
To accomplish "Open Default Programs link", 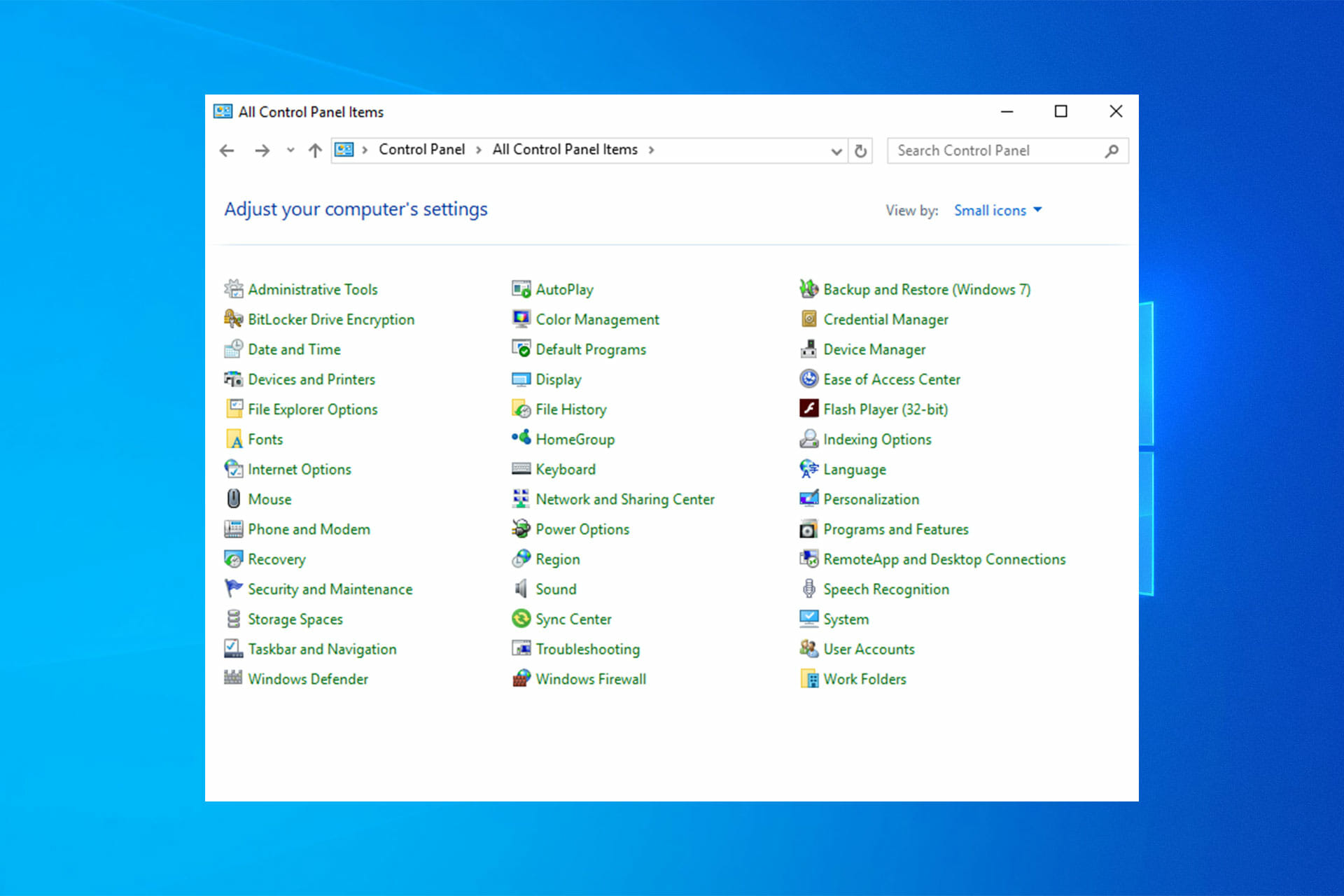I will 591,349.
